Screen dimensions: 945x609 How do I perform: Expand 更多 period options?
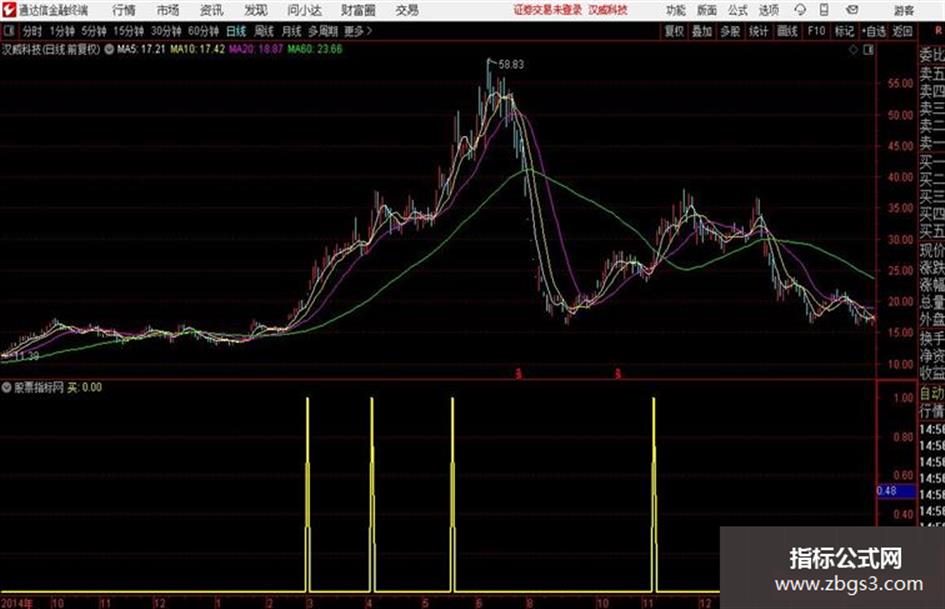click(x=359, y=31)
